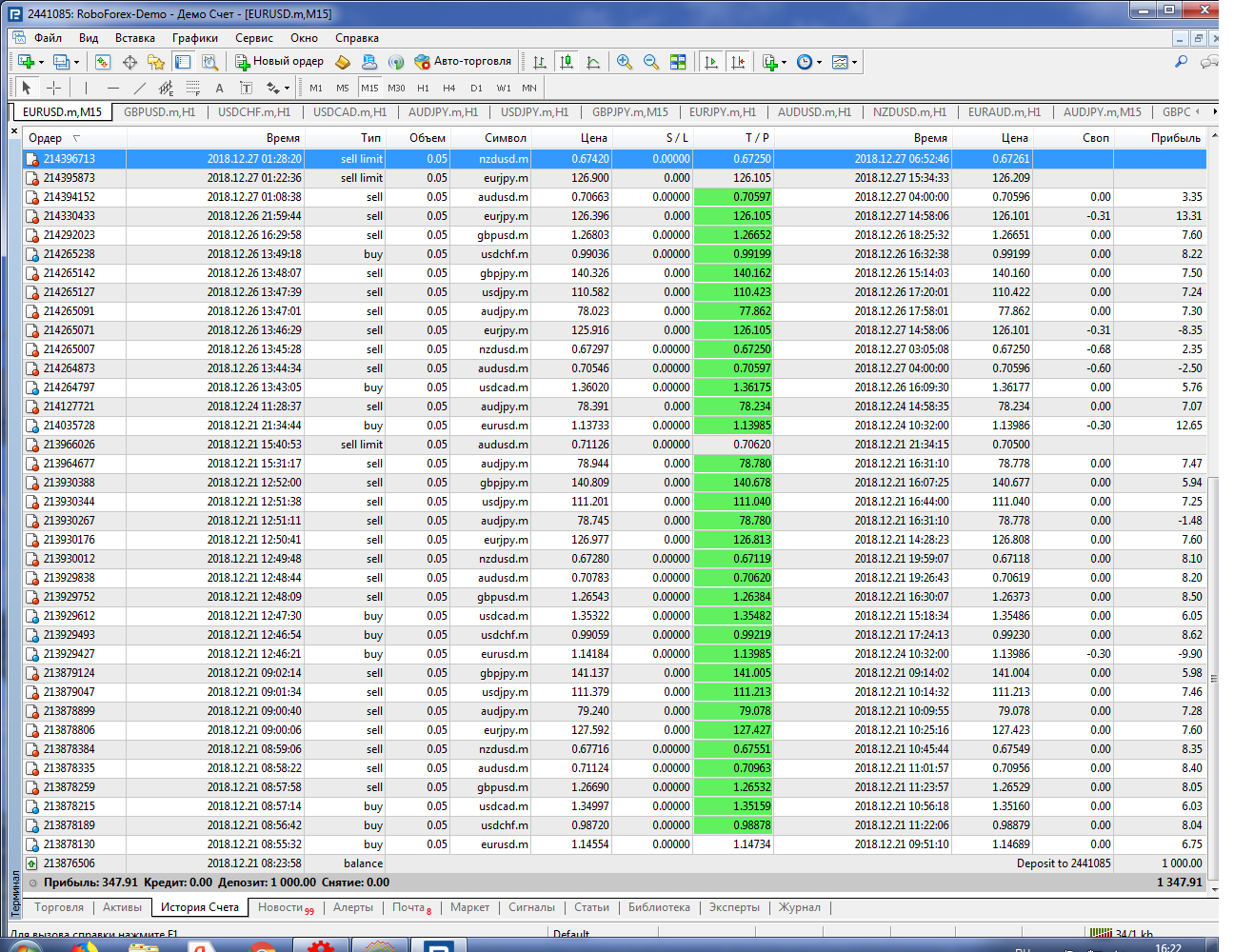
Task: Switch chart to bar chart type
Action: (540, 62)
